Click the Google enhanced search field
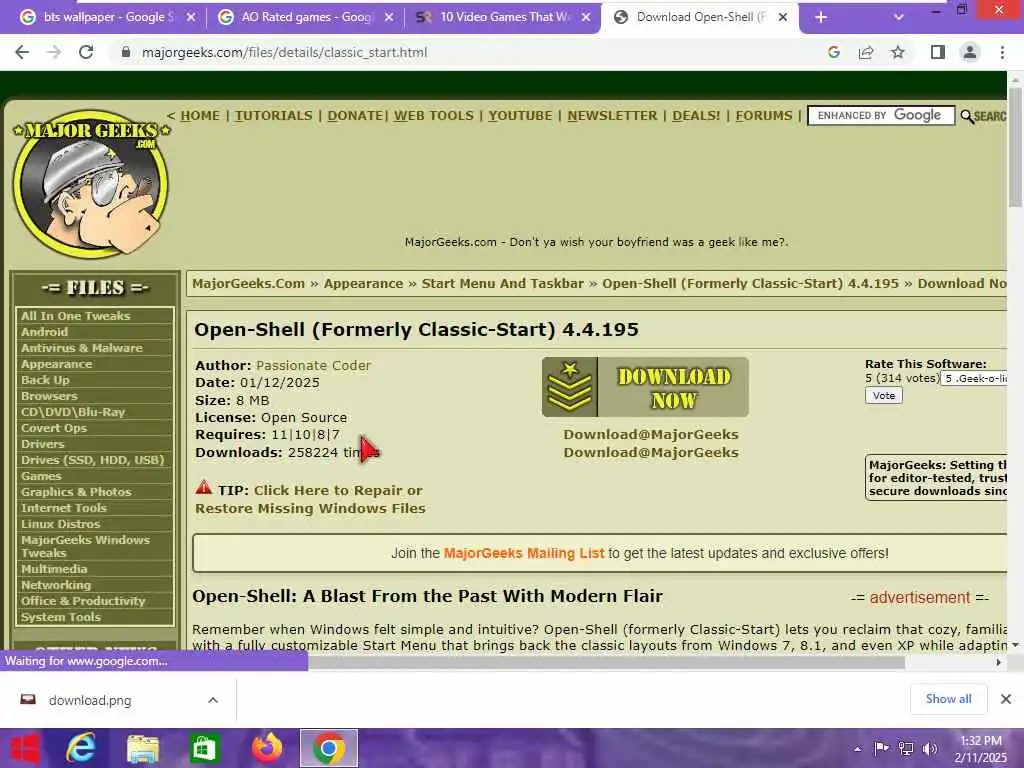 (881, 116)
